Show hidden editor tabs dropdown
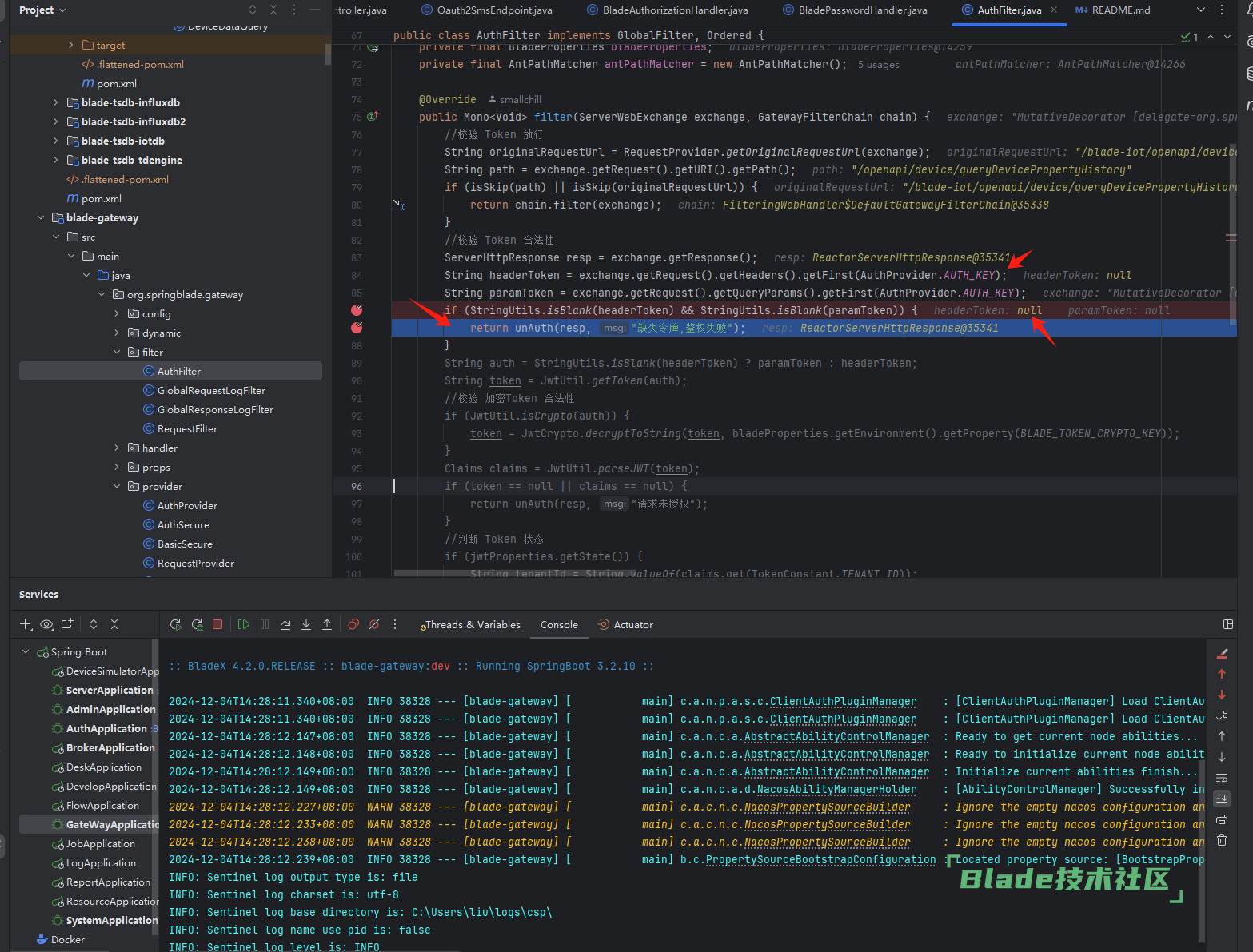The height and width of the screenshot is (952, 1253). (1201, 10)
